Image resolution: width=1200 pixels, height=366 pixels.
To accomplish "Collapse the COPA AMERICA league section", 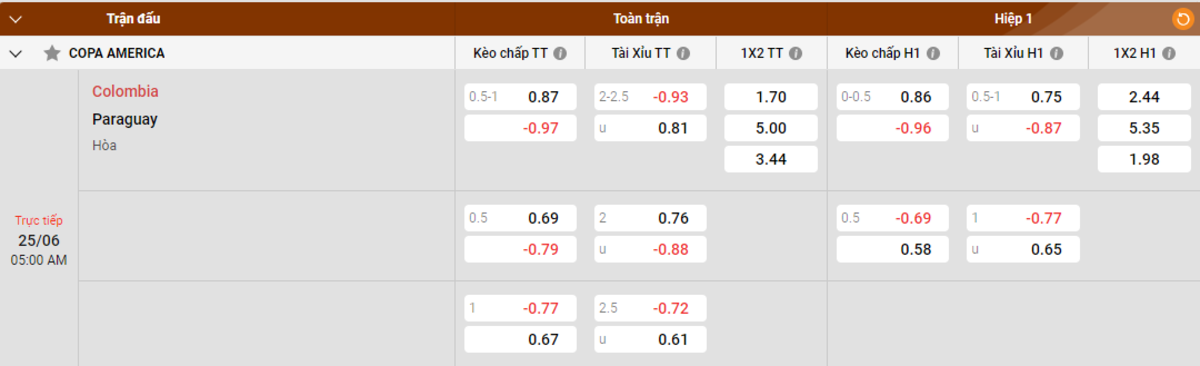I will [15, 53].
